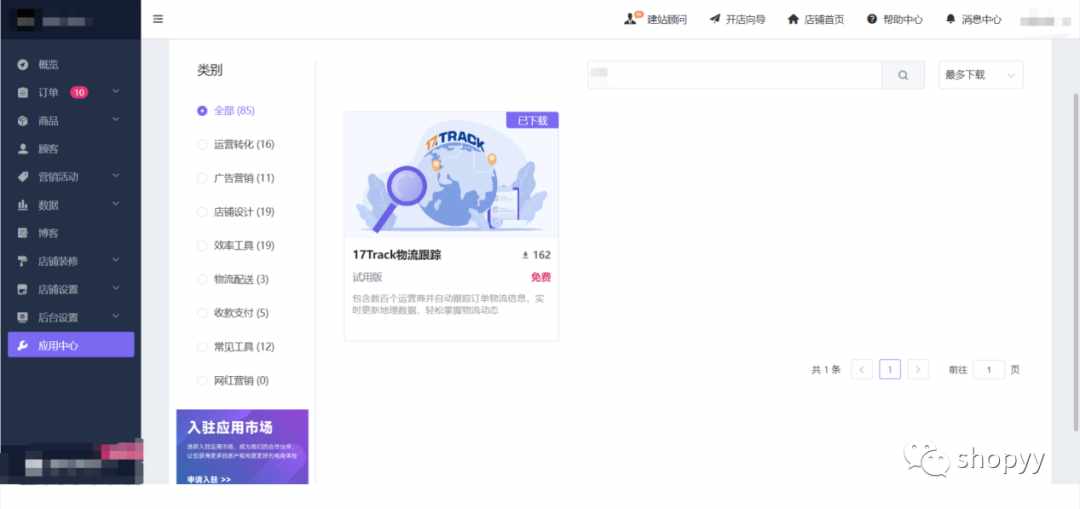Expand the 店铺设置 sidebar submenu
Image resolution: width=1080 pixels, height=509 pixels.
(x=116, y=289)
